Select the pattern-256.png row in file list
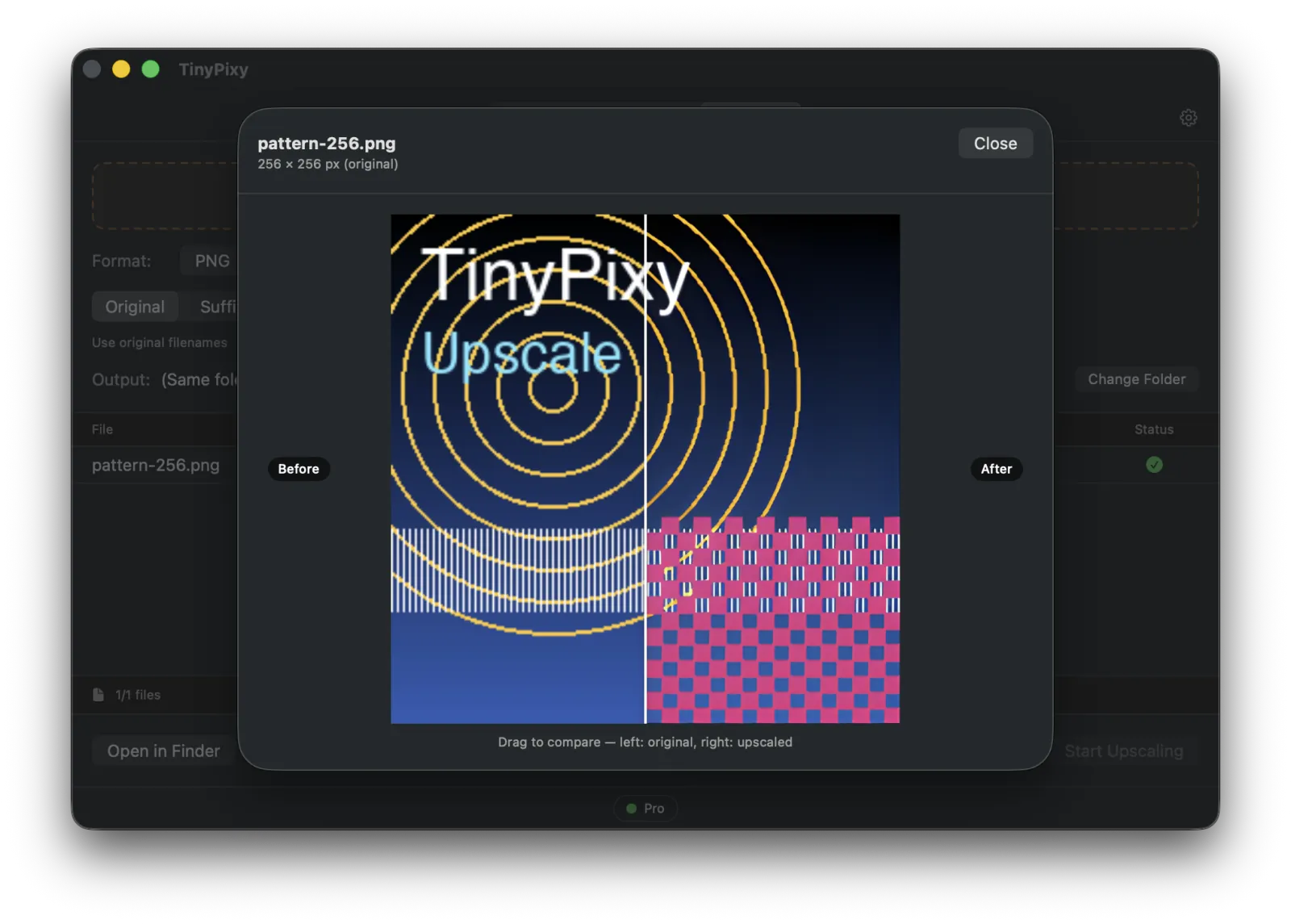Image resolution: width=1291 pixels, height=924 pixels. click(x=156, y=465)
